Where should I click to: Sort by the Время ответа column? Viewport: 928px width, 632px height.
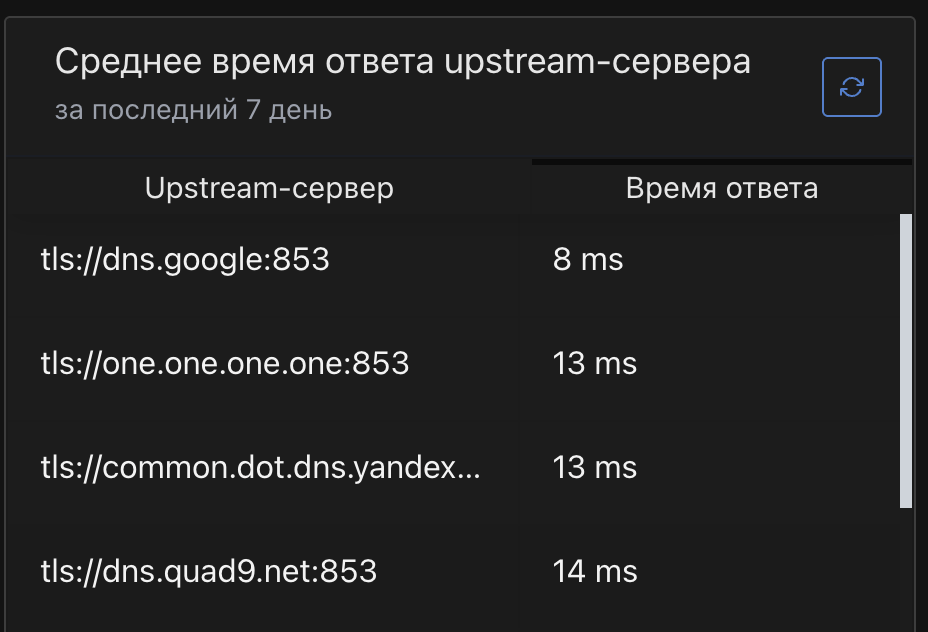click(x=721, y=187)
